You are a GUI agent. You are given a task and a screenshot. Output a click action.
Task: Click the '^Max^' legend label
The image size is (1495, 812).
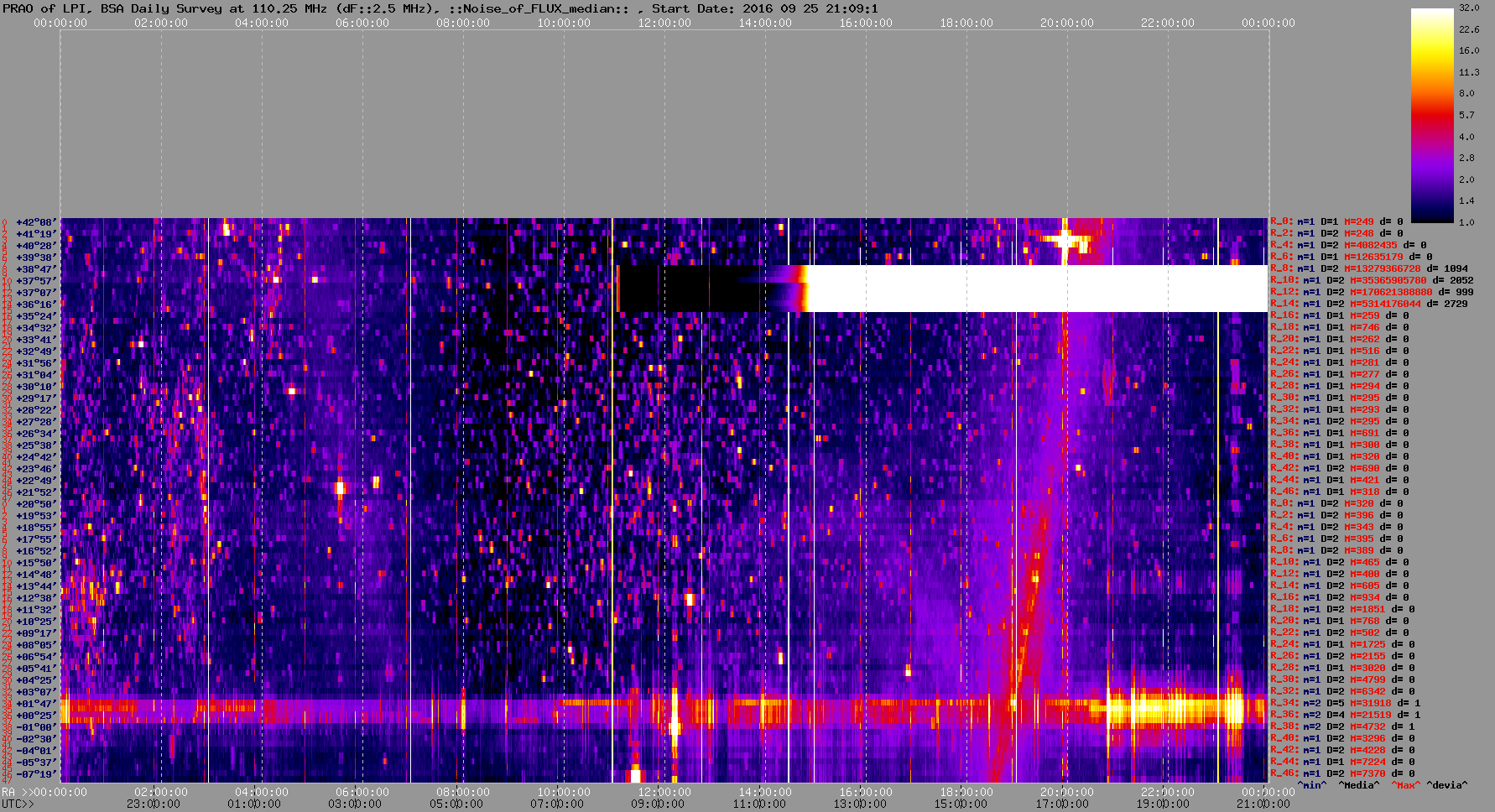click(1405, 785)
